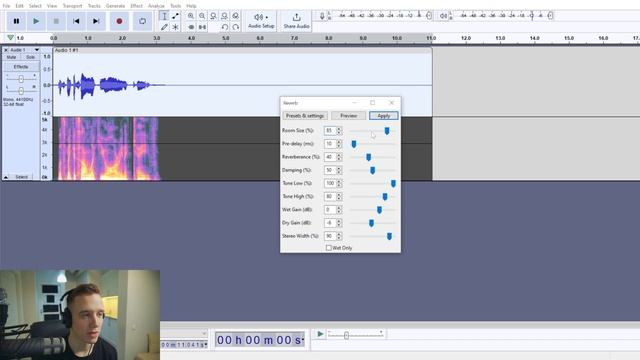The image size is (640, 360).
Task: Silence the selected audio
Action: pyautogui.click(x=202, y=27)
